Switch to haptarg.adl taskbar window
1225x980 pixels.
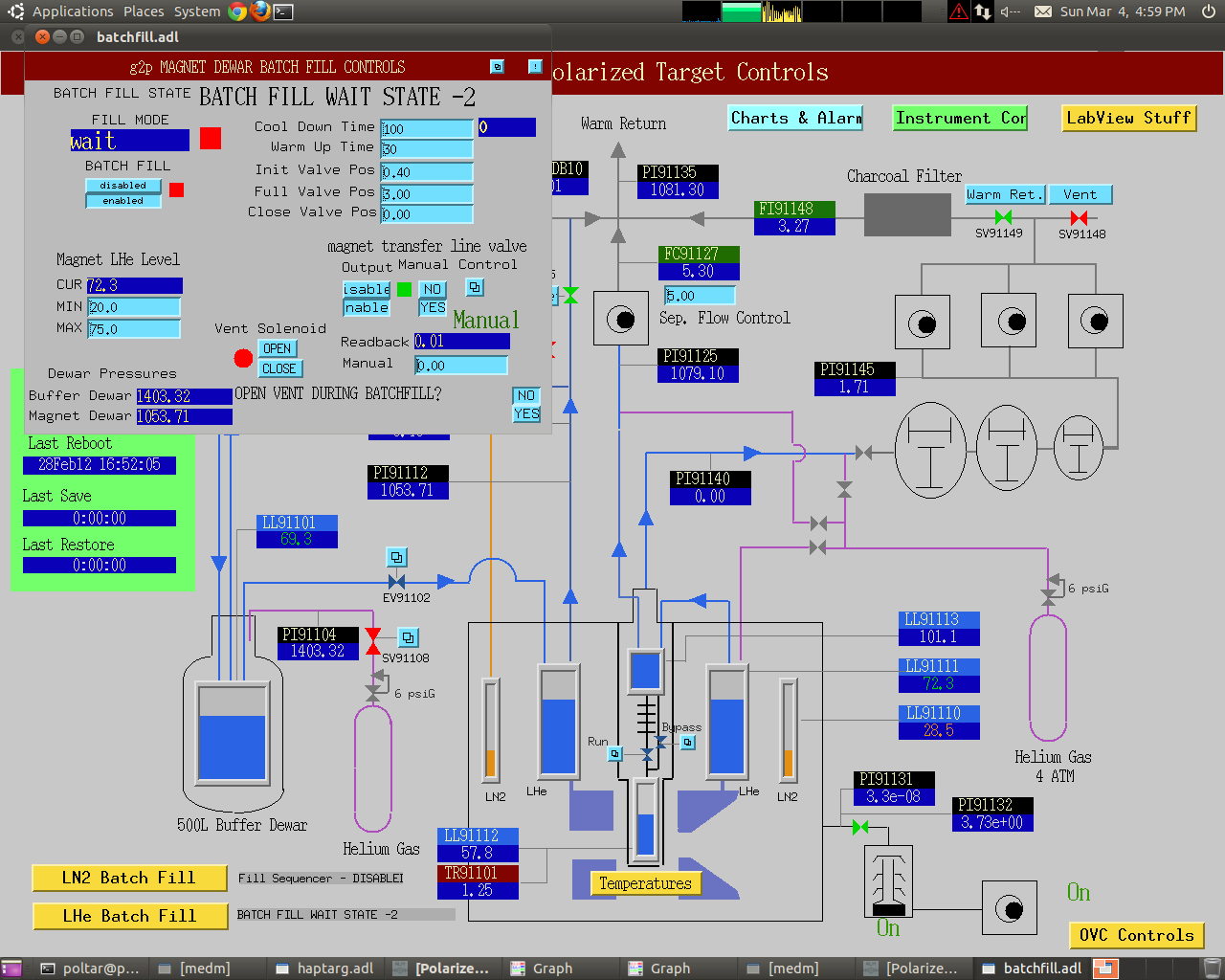point(325,969)
